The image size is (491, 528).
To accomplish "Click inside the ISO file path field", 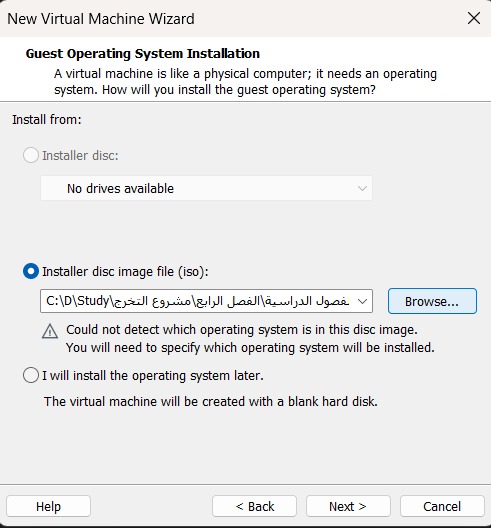I will 199,301.
